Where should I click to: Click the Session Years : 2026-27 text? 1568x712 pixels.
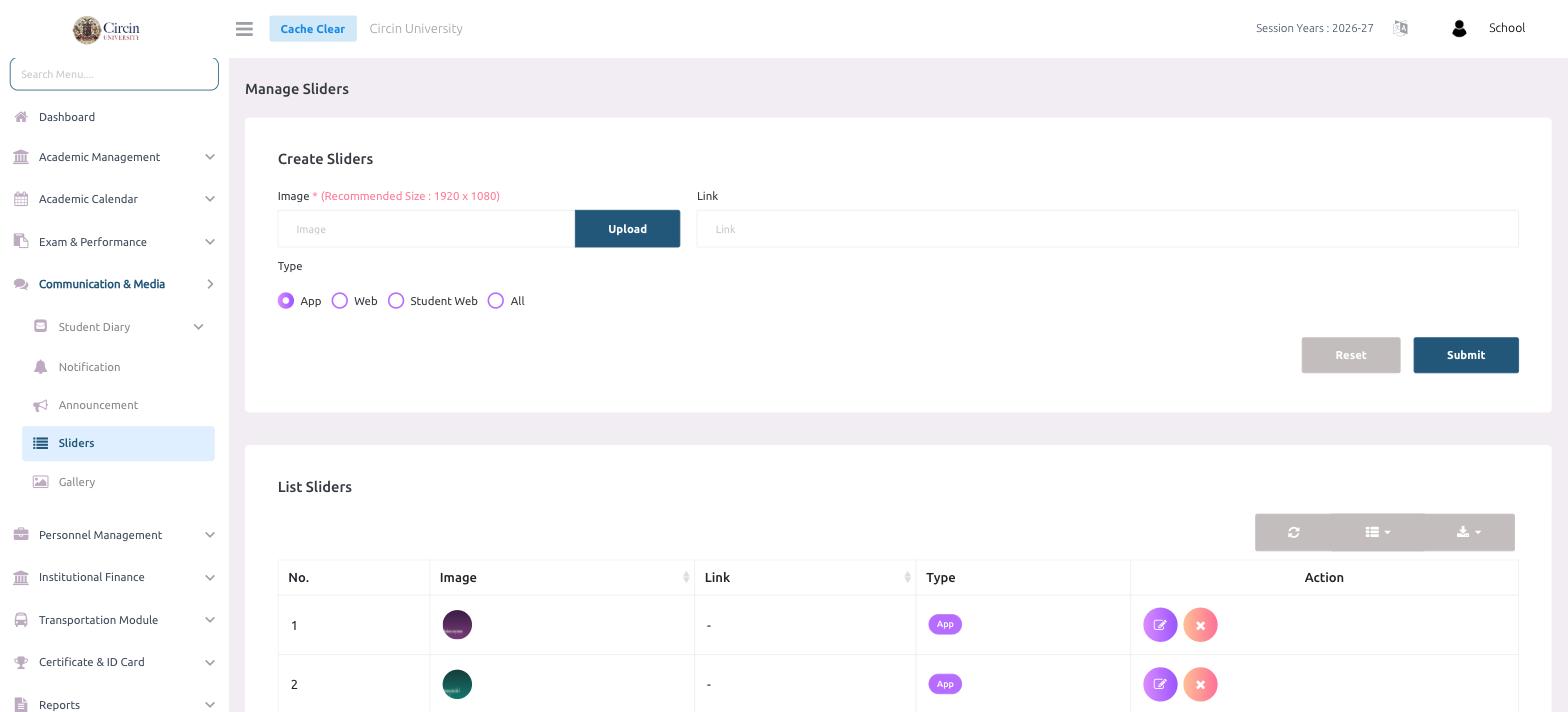click(x=1315, y=28)
